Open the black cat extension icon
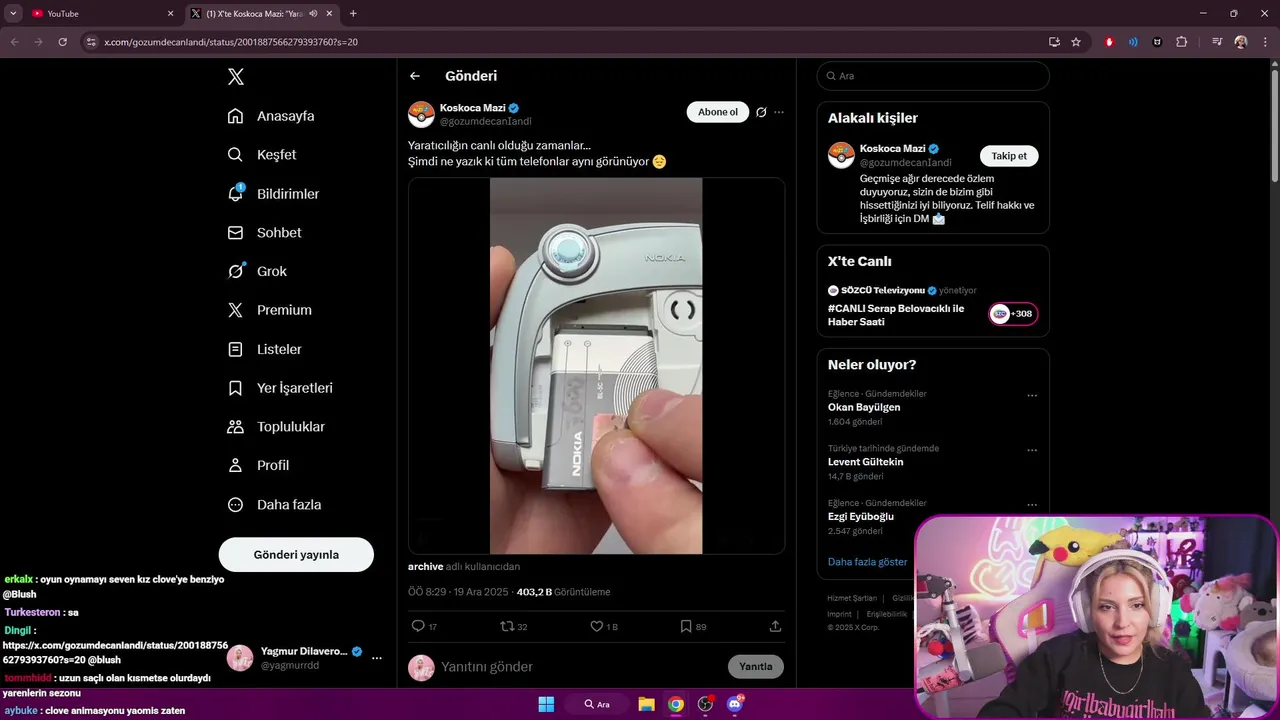This screenshot has width=1280, height=720. coord(1157,42)
